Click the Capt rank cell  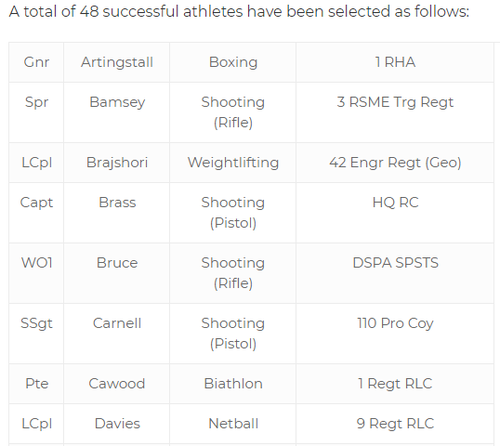[36, 213]
